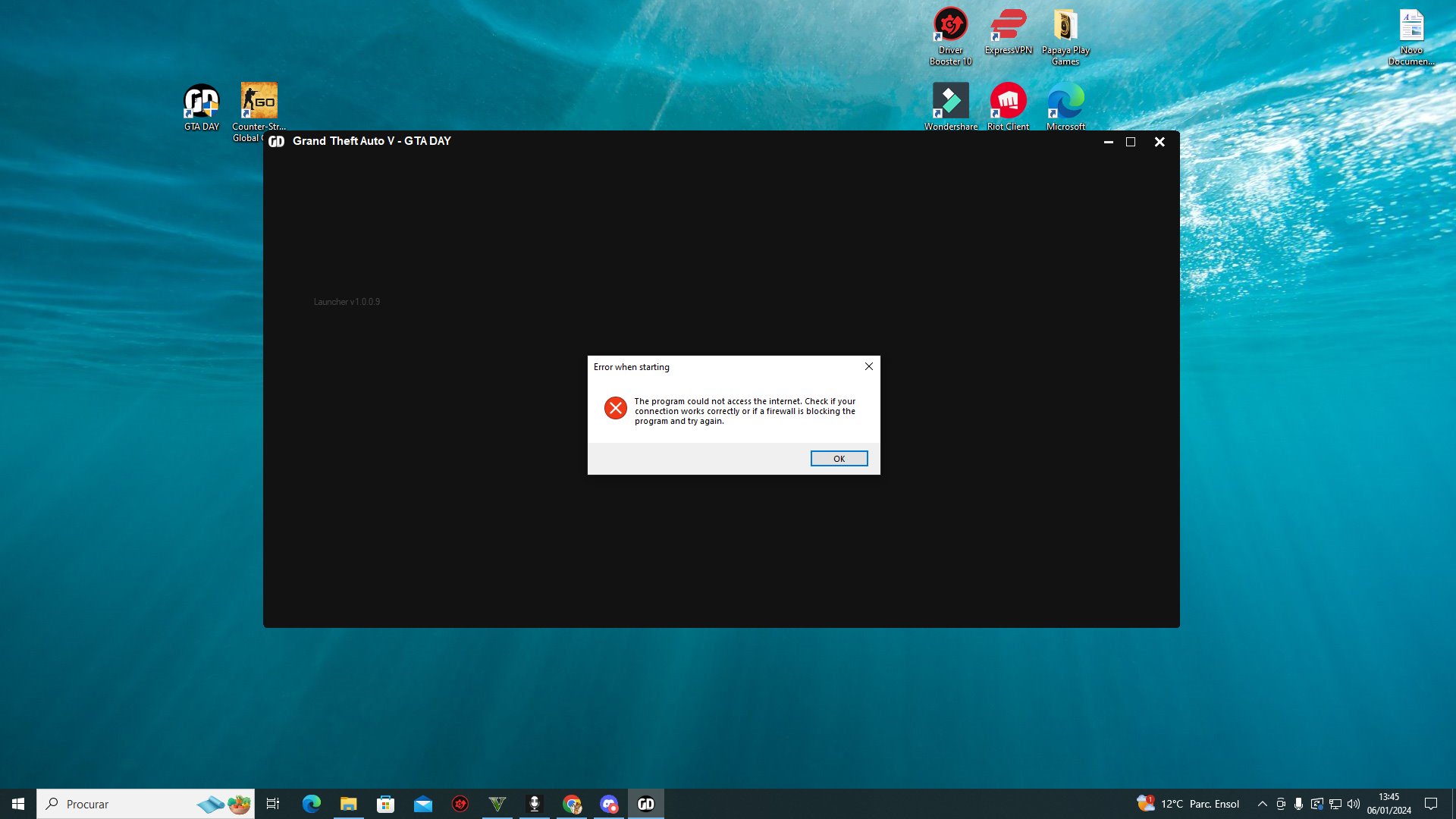Image resolution: width=1456 pixels, height=819 pixels.
Task: Launch ExpressVPN from desktop
Action: click(1008, 27)
